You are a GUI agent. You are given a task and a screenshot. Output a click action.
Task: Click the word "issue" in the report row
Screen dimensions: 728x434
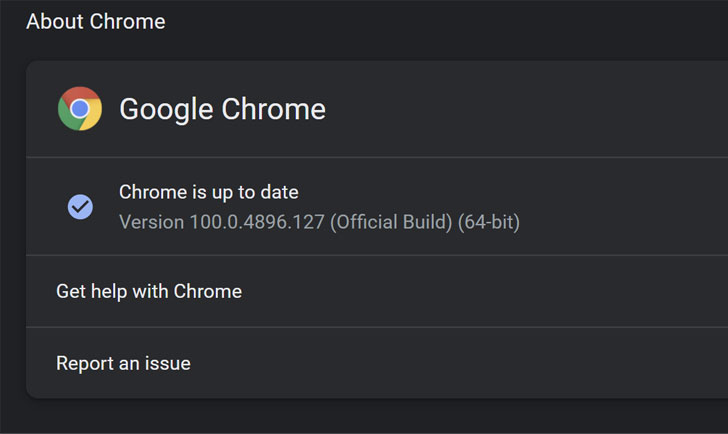167,363
